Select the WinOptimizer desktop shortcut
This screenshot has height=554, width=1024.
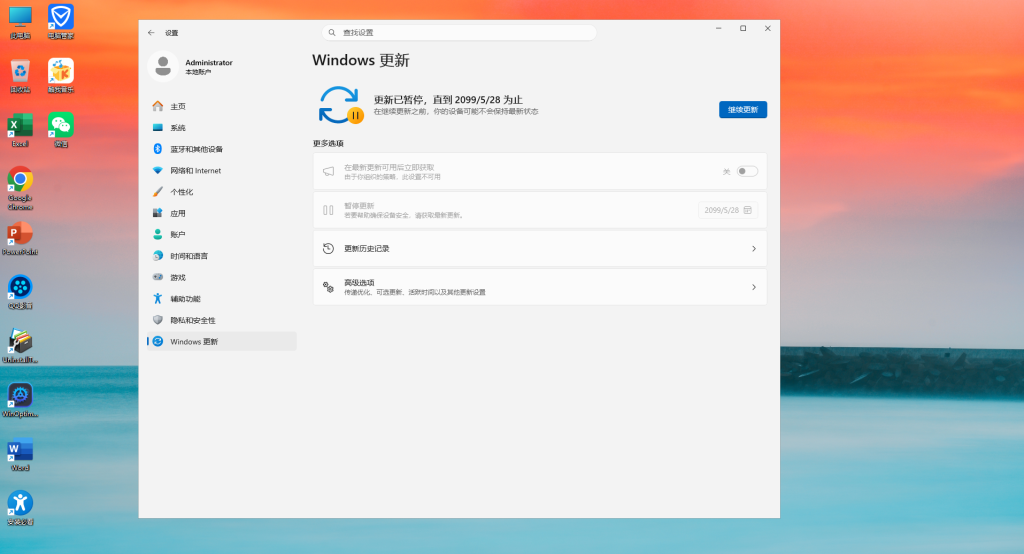(20, 400)
